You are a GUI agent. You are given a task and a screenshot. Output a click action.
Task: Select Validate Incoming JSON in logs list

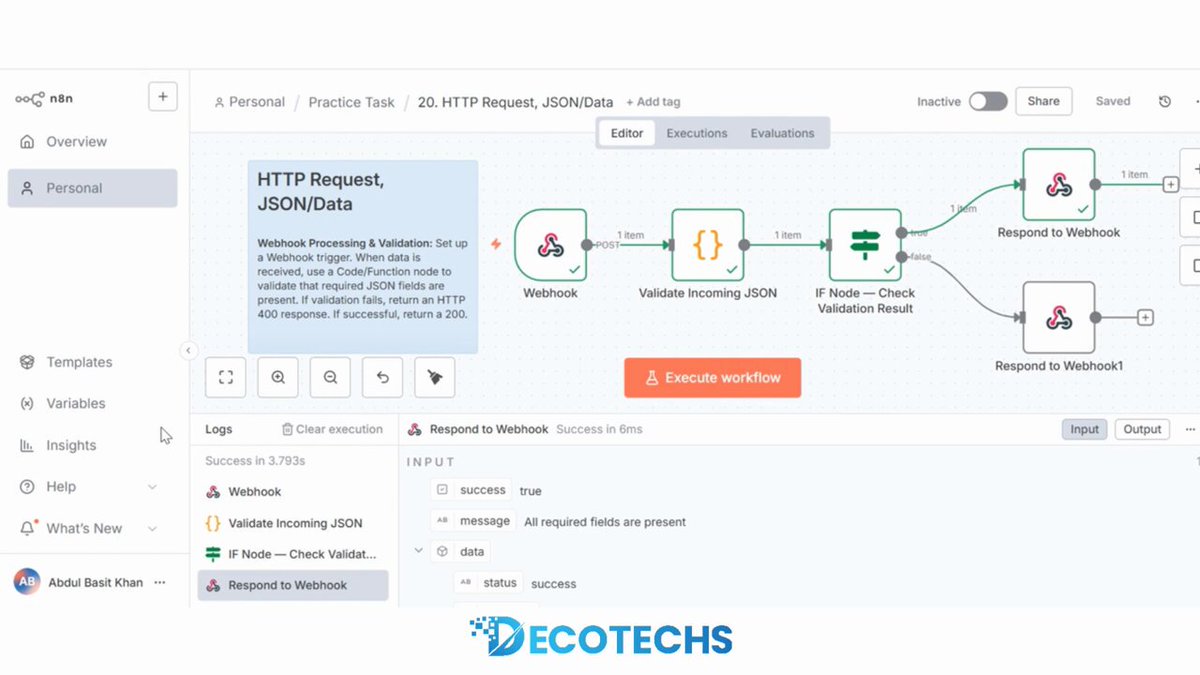[x=293, y=523]
